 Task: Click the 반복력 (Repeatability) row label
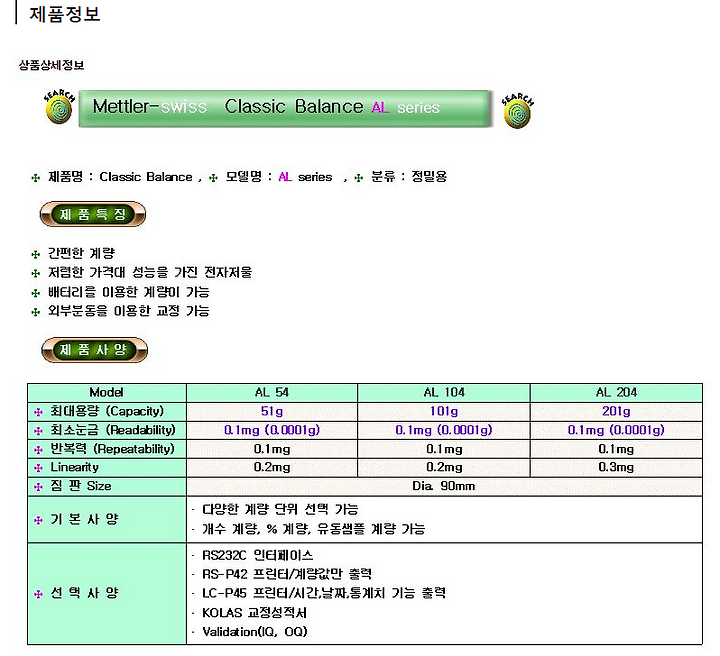[112, 449]
